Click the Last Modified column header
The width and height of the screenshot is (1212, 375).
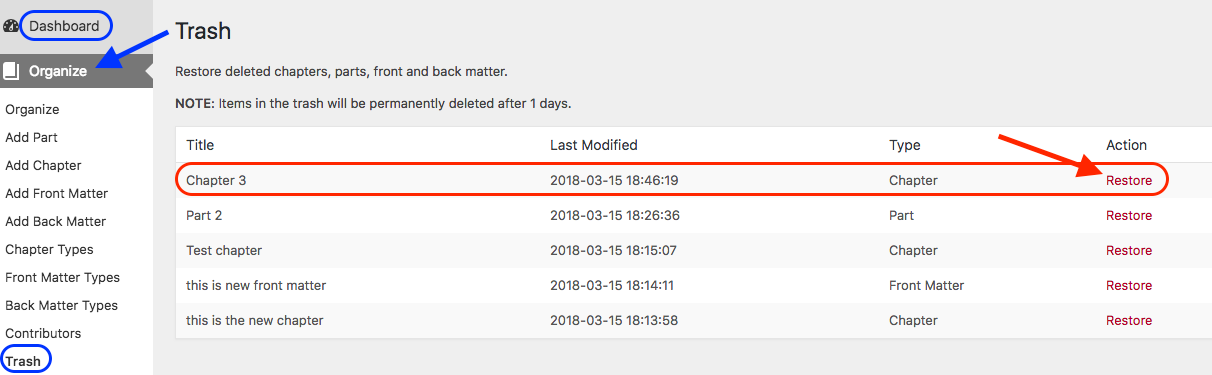click(x=594, y=146)
